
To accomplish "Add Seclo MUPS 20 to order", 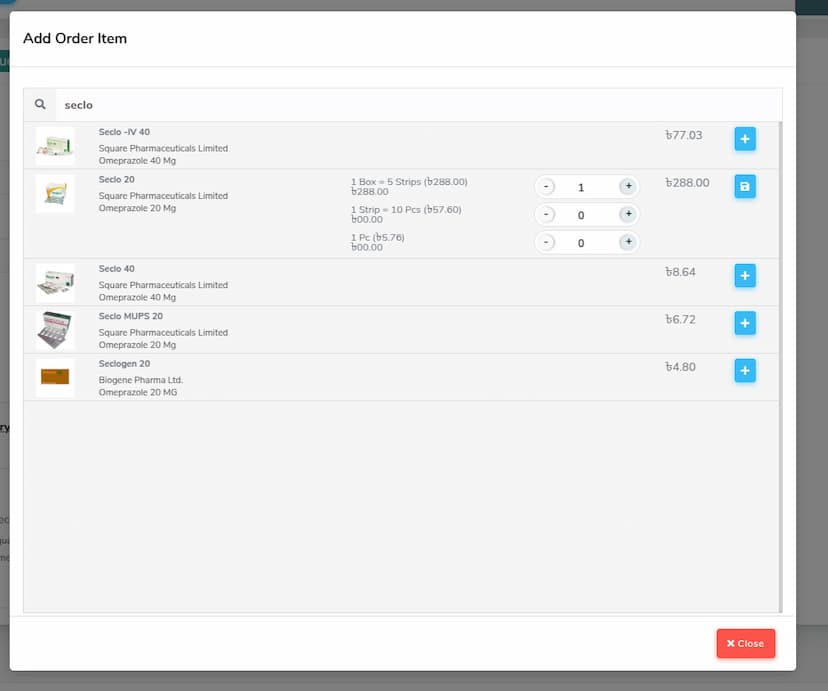I will pos(745,323).
